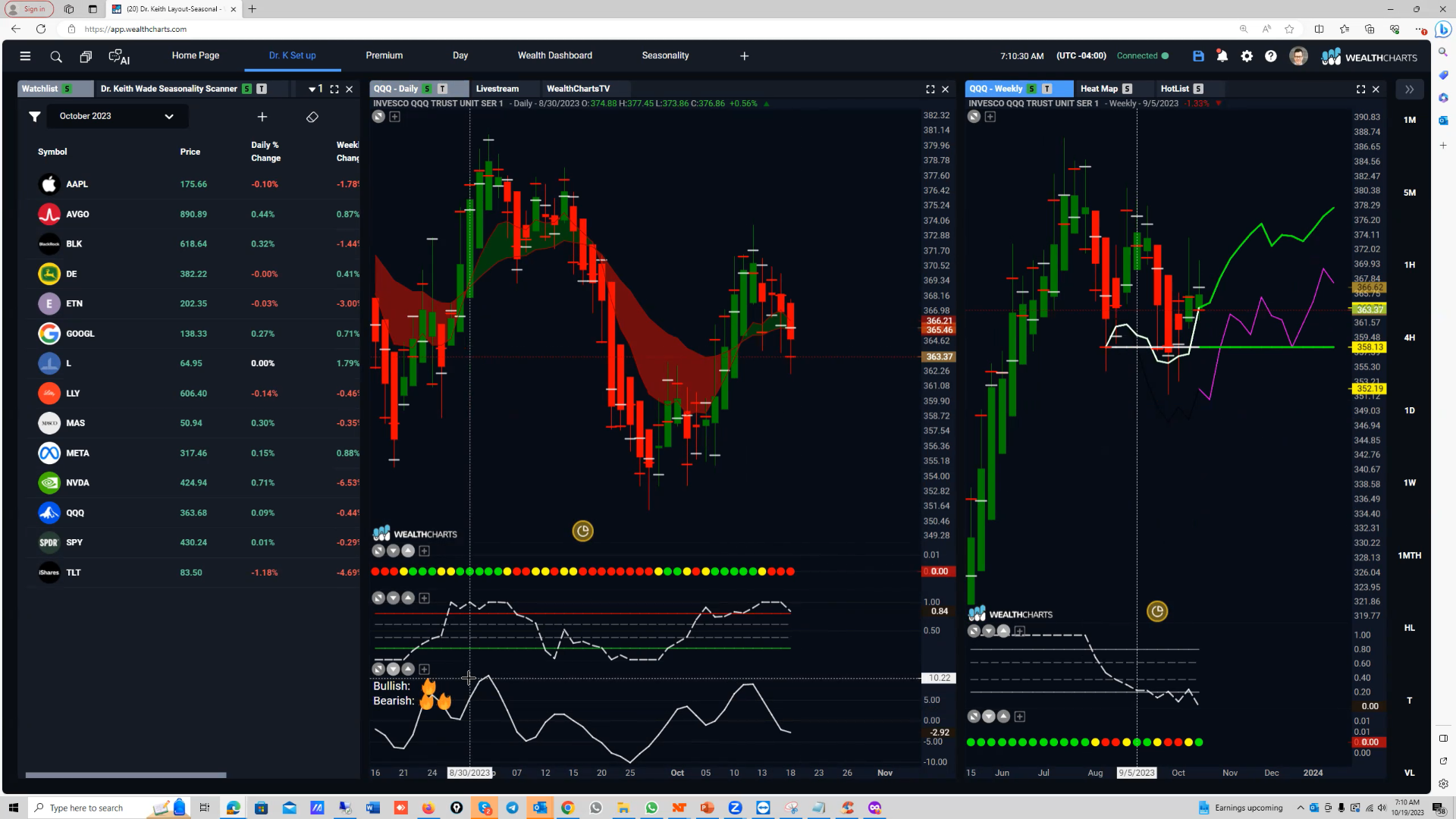Click the Windows Start button

13,808
